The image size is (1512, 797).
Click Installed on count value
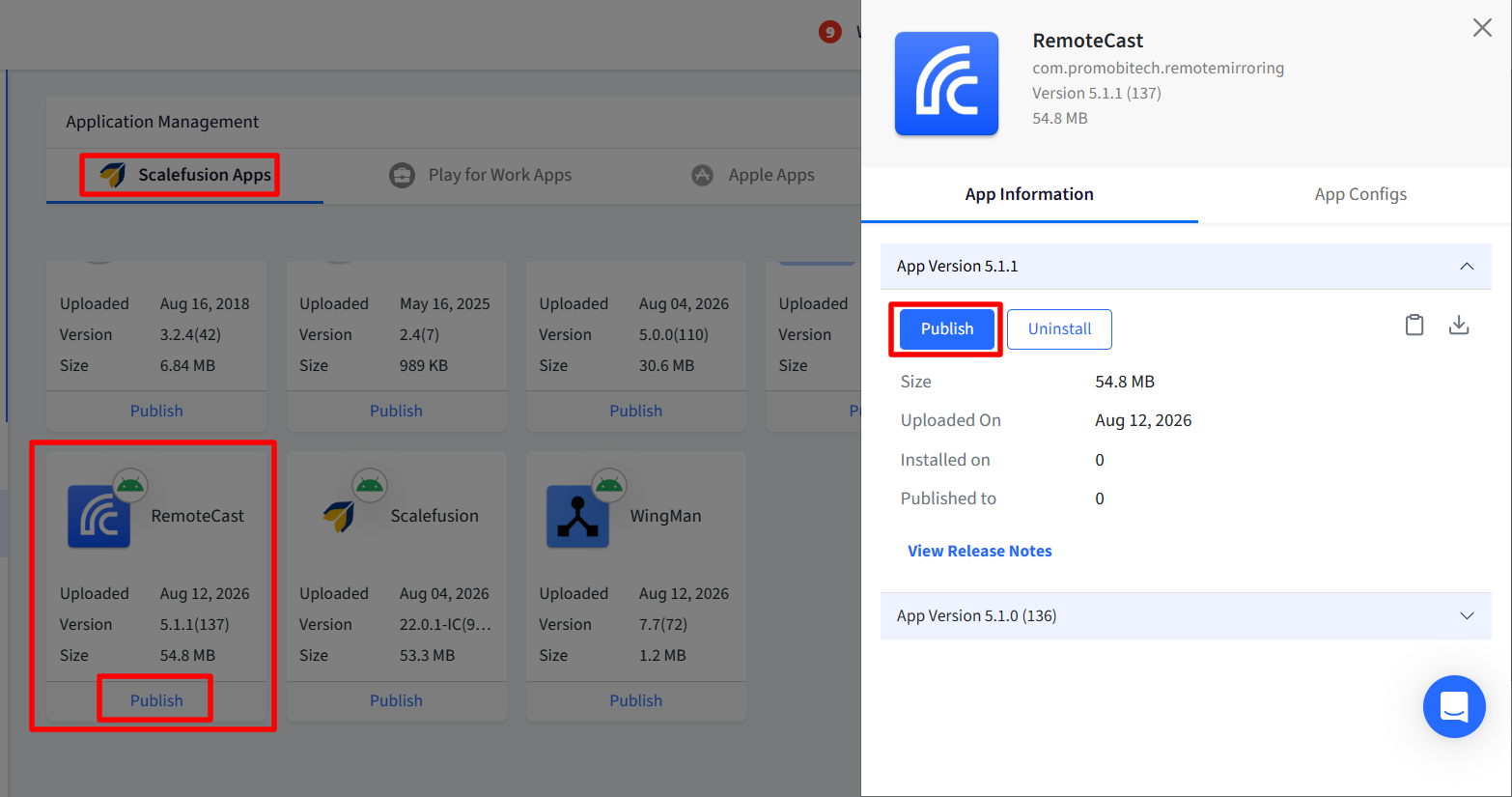(1100, 460)
